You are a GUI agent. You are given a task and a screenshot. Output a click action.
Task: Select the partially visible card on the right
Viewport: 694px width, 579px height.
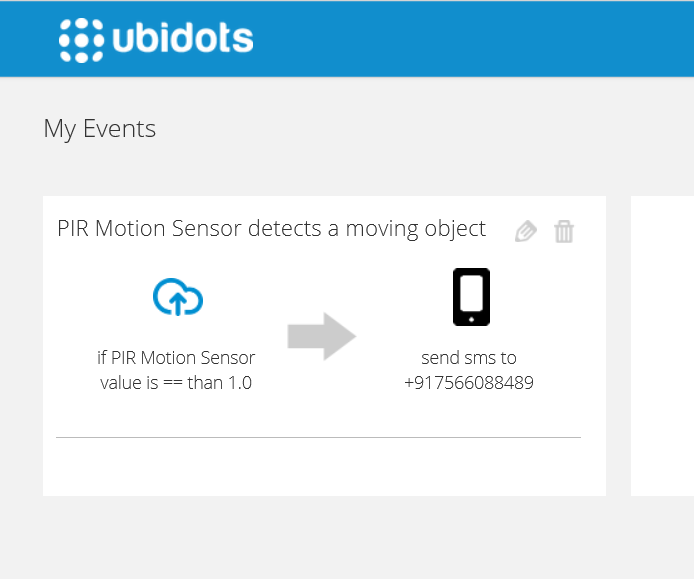click(x=662, y=345)
